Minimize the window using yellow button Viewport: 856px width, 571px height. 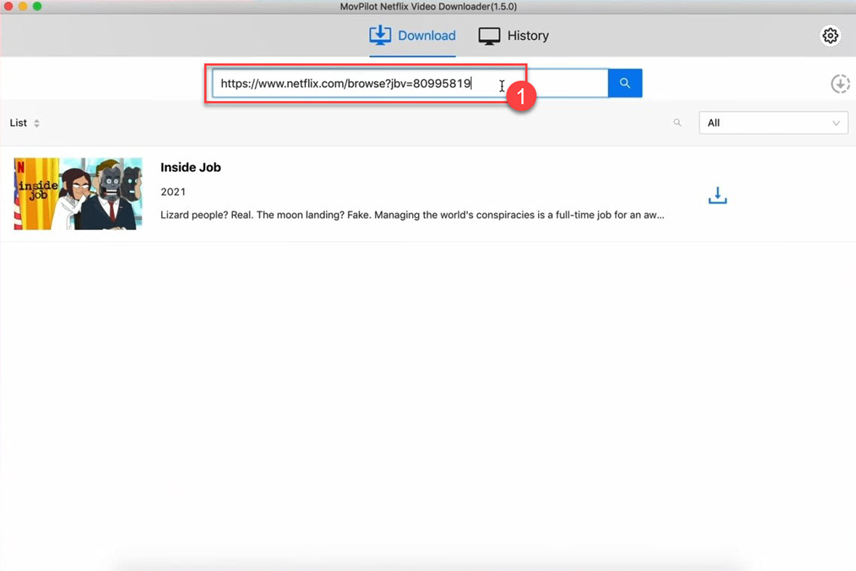pyautogui.click(x=22, y=7)
